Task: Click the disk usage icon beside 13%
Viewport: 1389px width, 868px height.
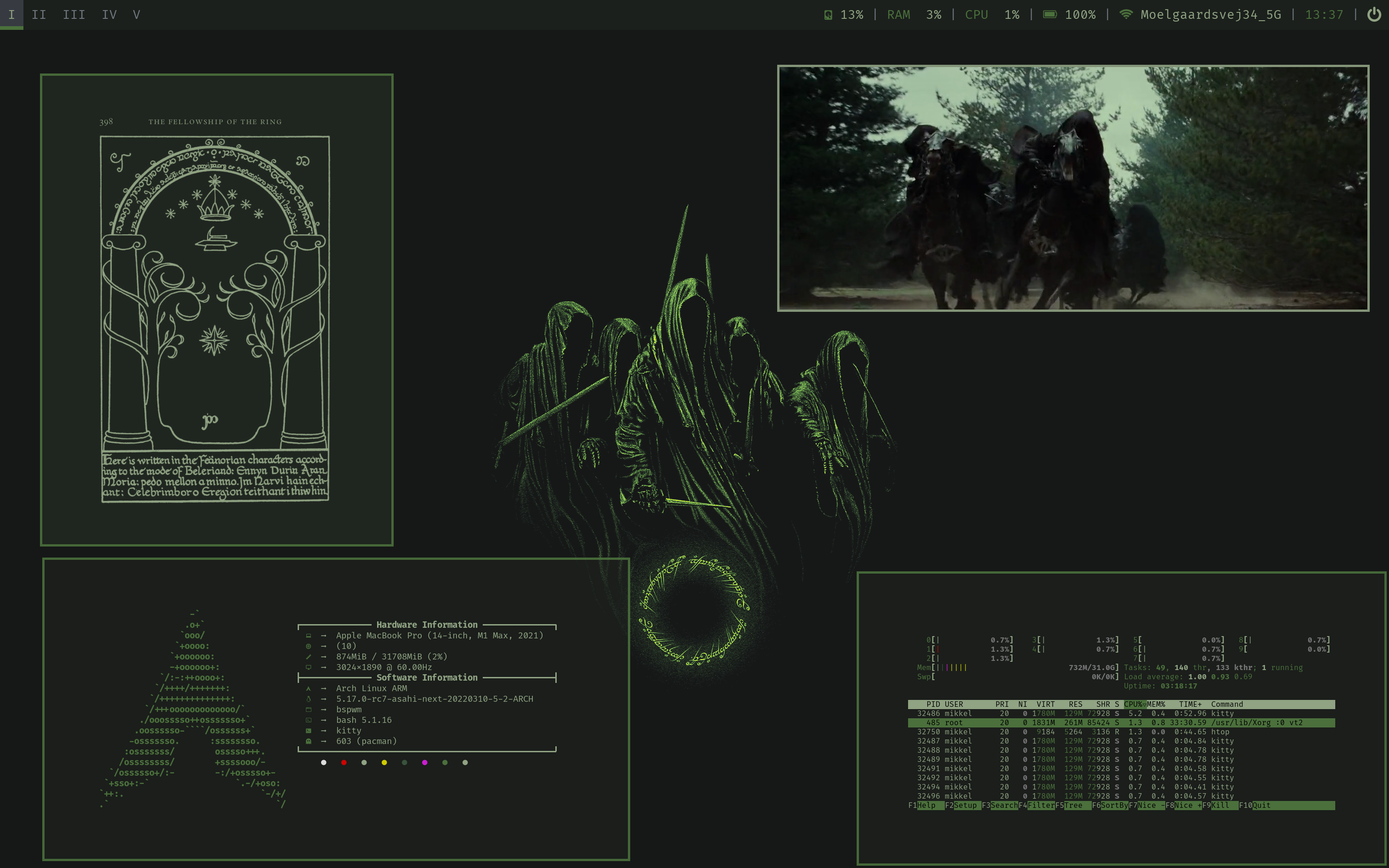Action: tap(828, 15)
